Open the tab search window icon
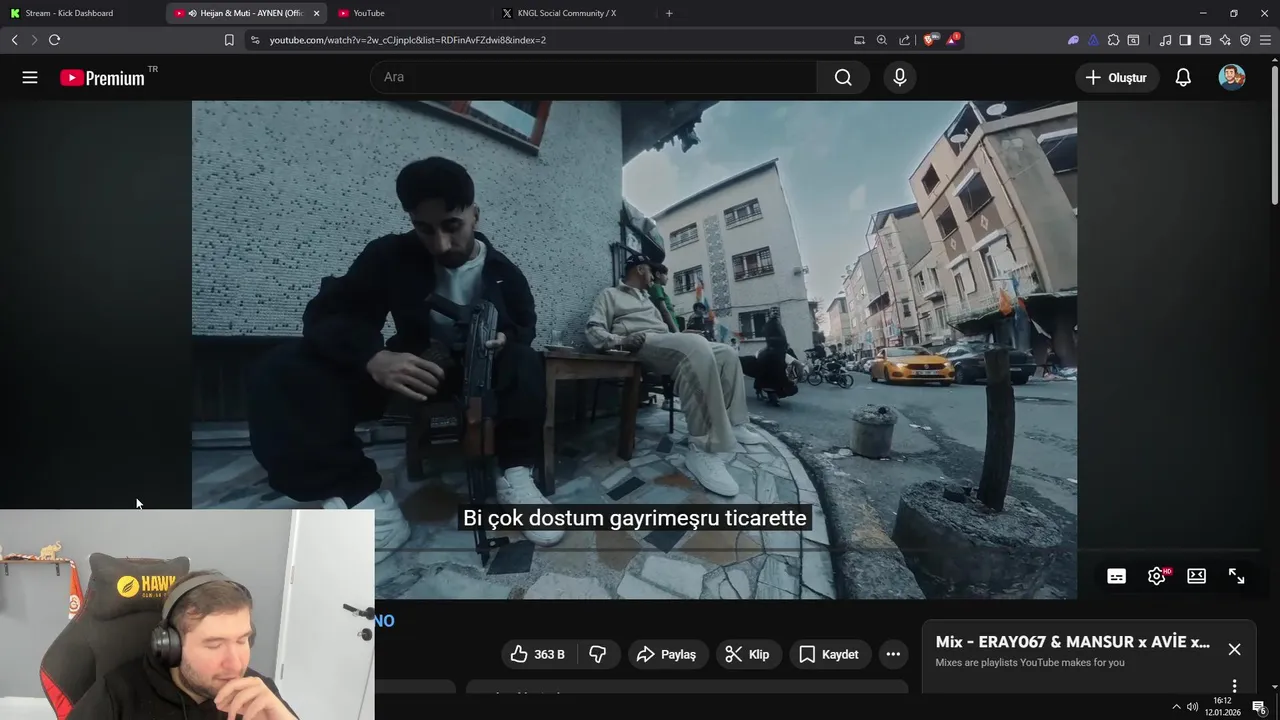This screenshot has width=1280, height=720. point(1133,40)
